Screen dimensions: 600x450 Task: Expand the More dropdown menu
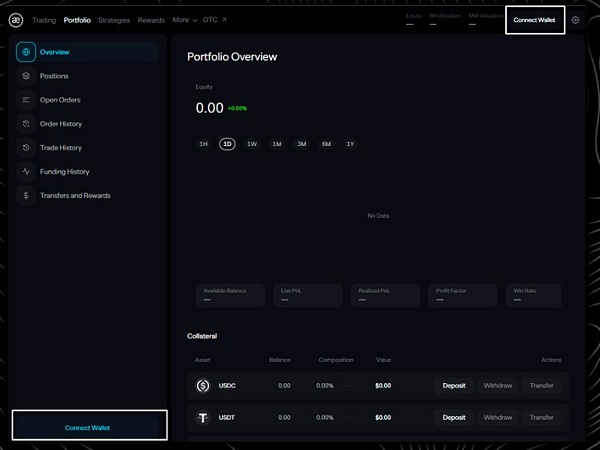click(184, 19)
